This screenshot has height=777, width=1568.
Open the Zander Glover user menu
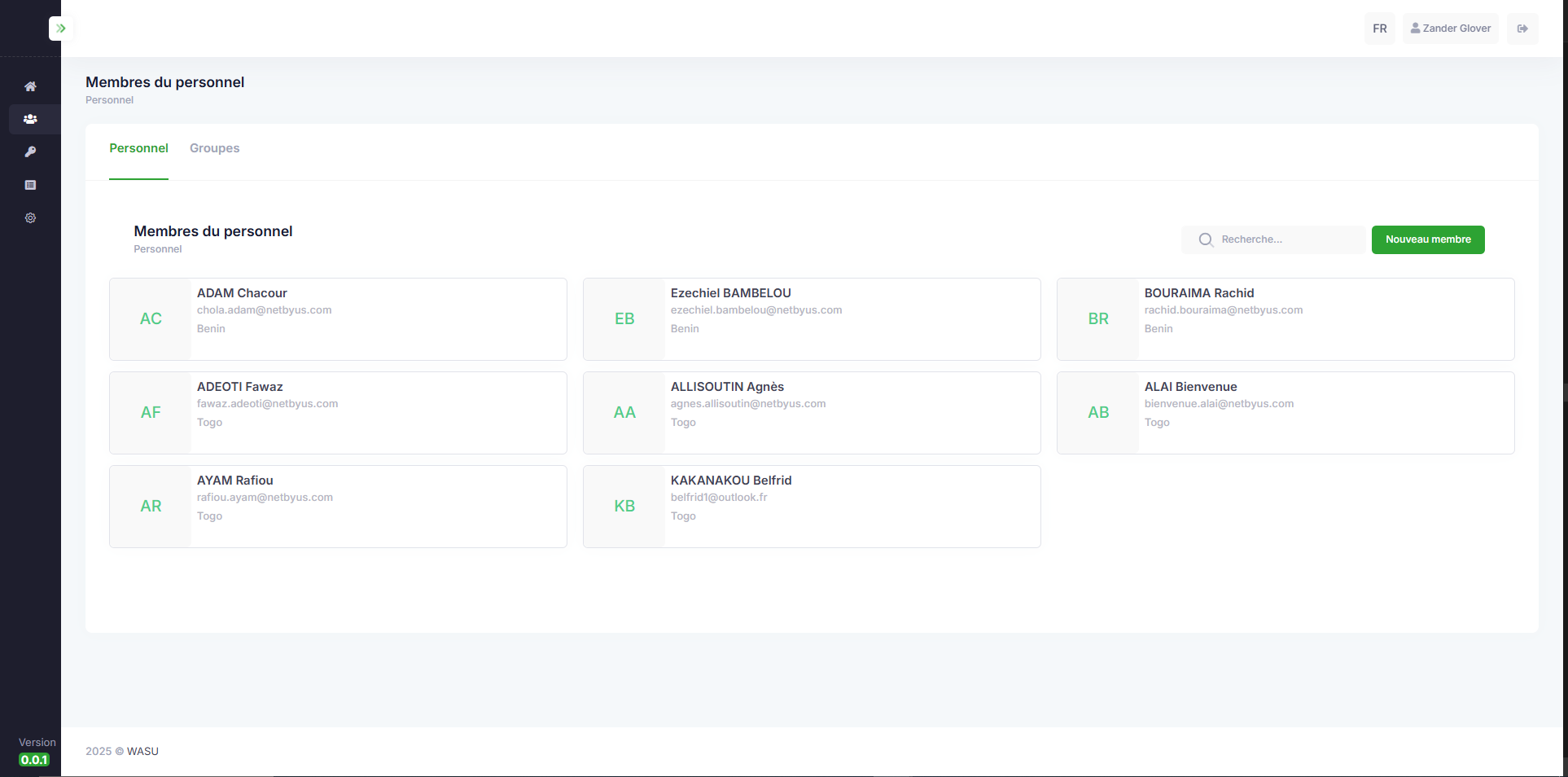pos(1450,29)
